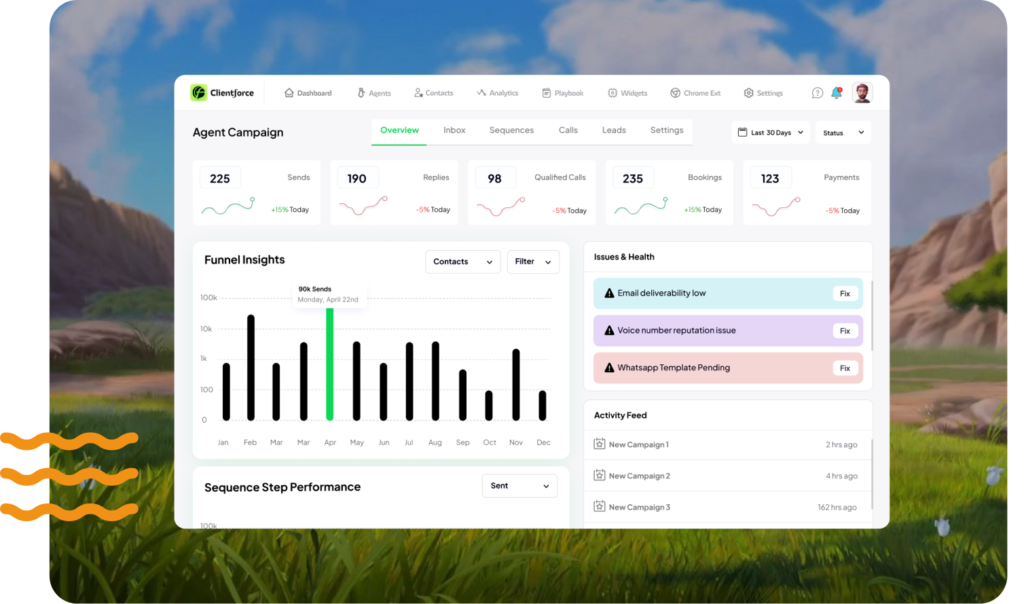Screen dimensions: 1024x604
Task: Fix the Whatsapp Template Pending issue
Action: 845,368
